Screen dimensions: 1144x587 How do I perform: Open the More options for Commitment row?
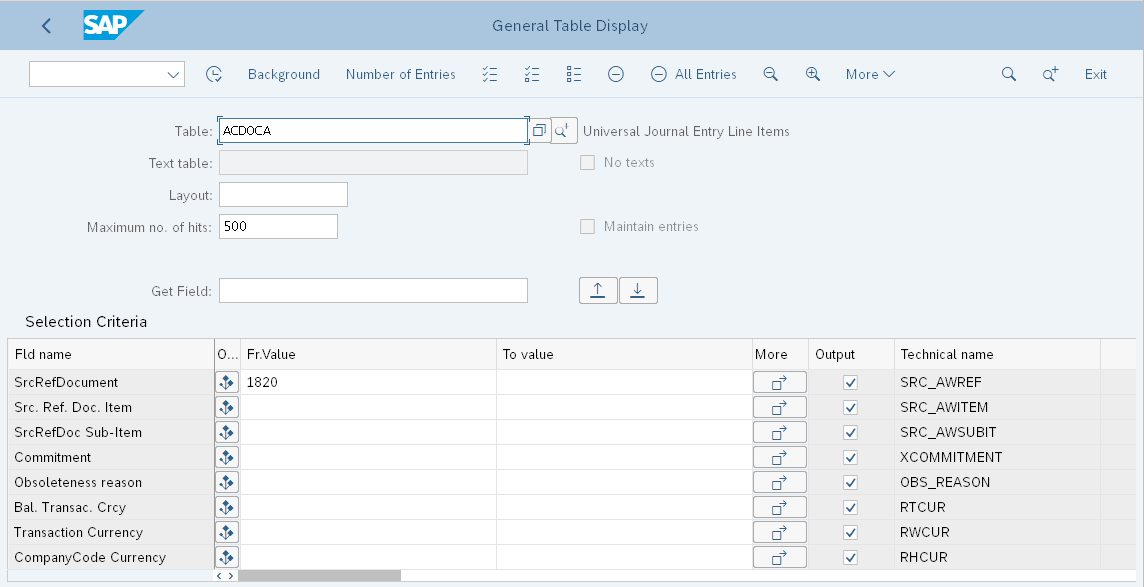pyautogui.click(x=779, y=457)
